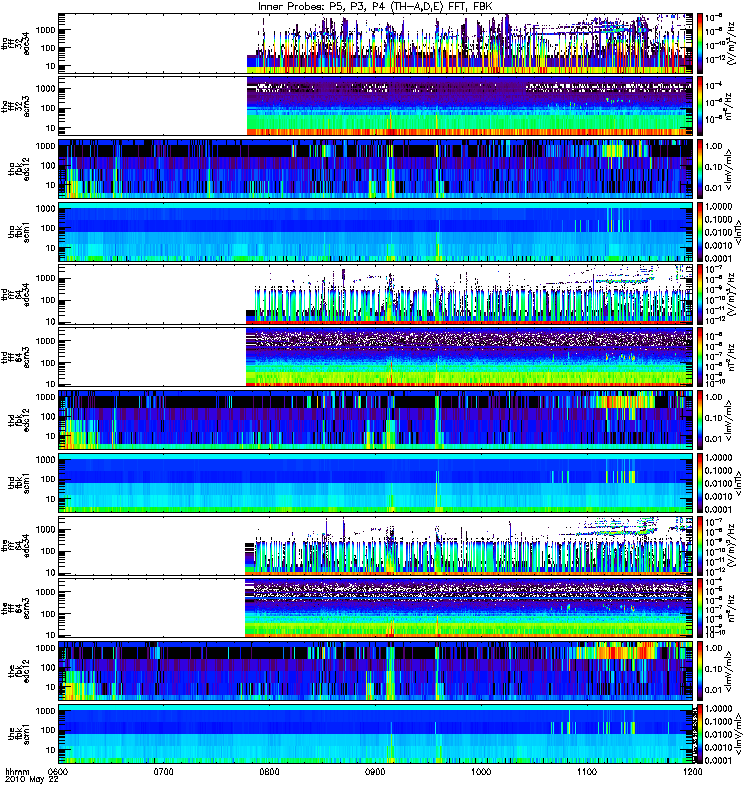Screen dimensions: 750x800
Task: Select the color bar beside the fff scm3 panel
Action: point(700,608)
